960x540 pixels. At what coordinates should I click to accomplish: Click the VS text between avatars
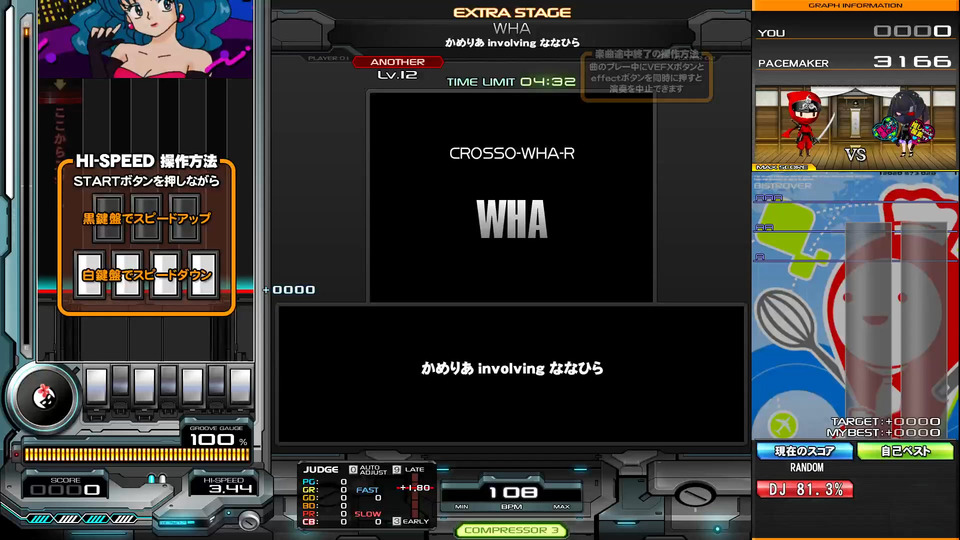pyautogui.click(x=855, y=154)
